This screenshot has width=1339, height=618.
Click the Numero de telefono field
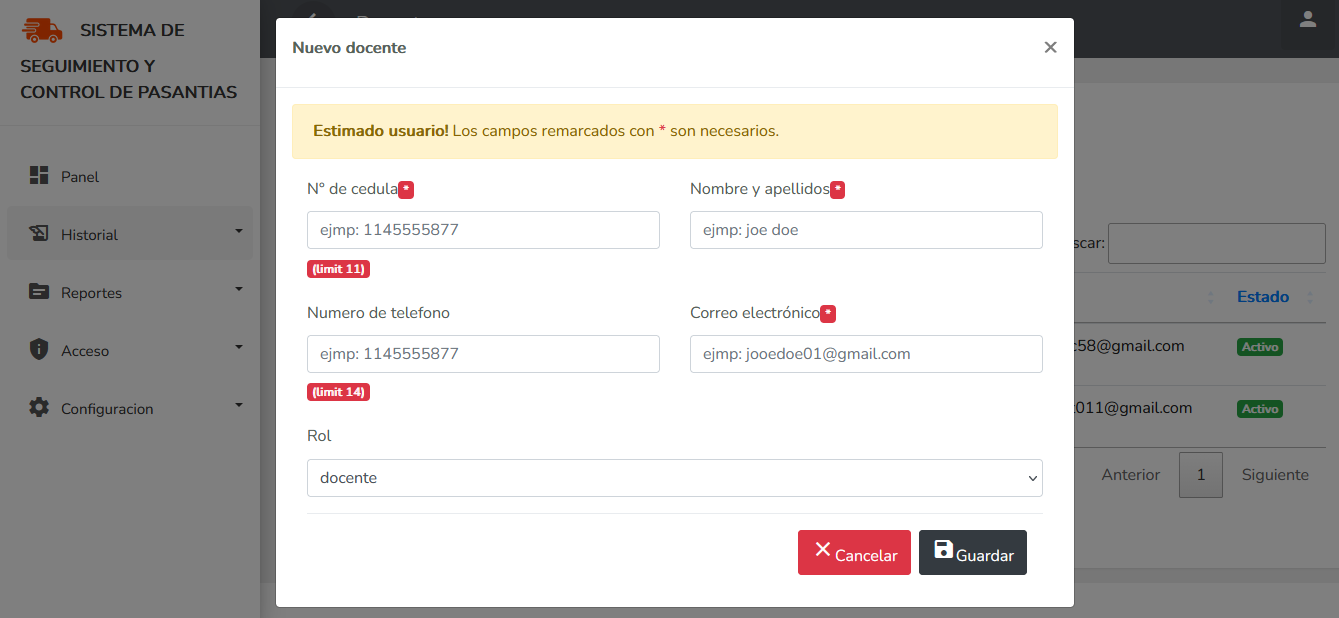click(x=483, y=354)
